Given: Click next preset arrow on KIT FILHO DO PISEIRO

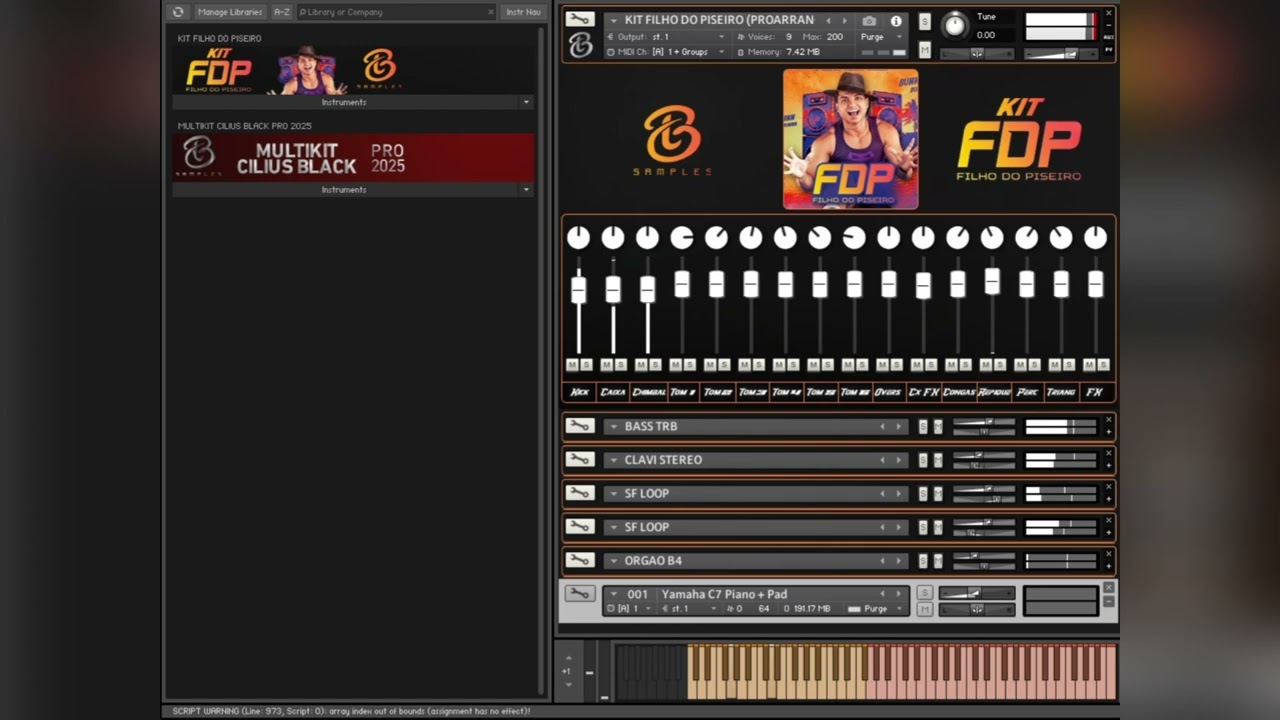Looking at the screenshot, I should tap(844, 20).
